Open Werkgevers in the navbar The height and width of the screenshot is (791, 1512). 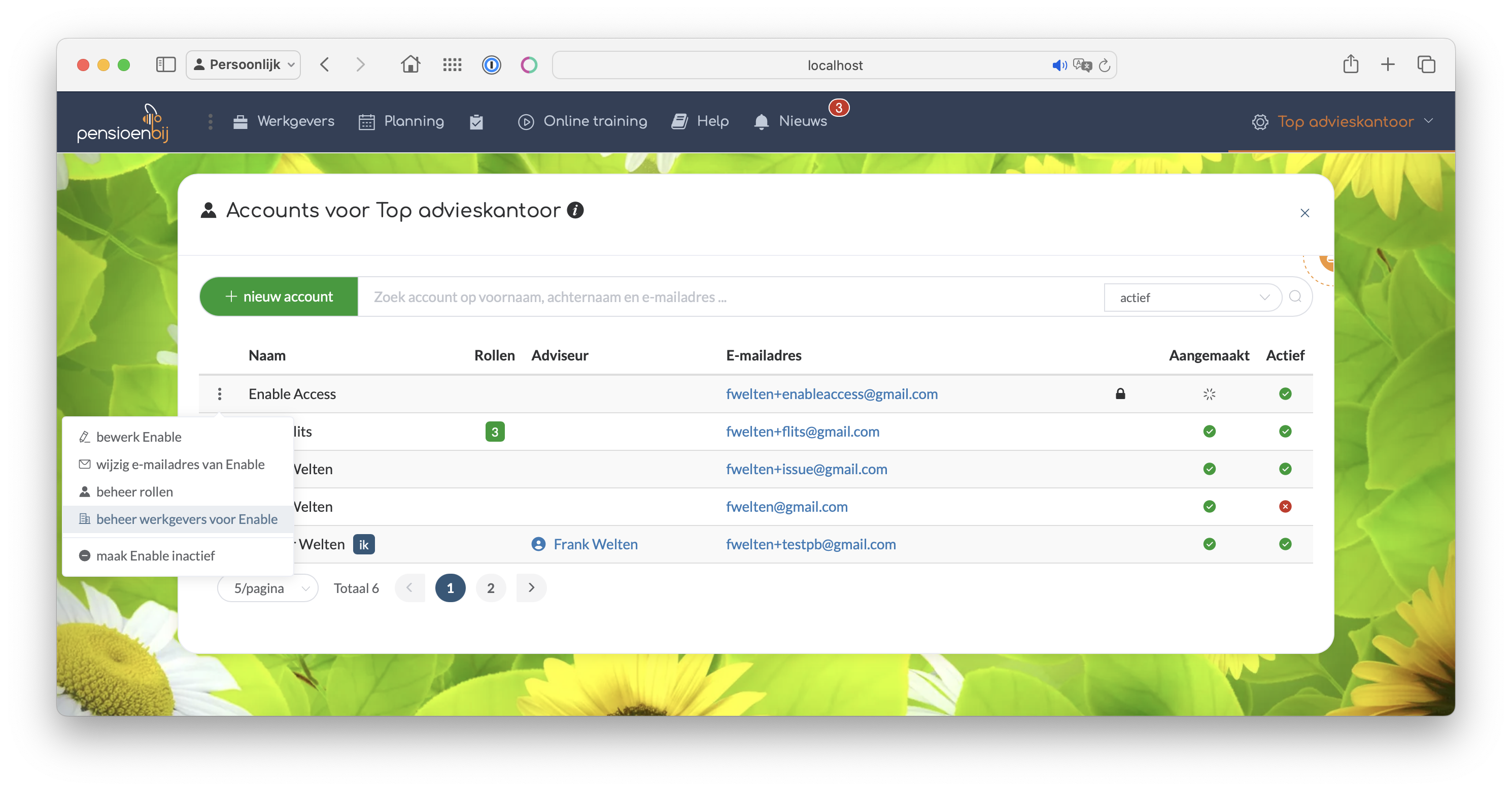[284, 121]
